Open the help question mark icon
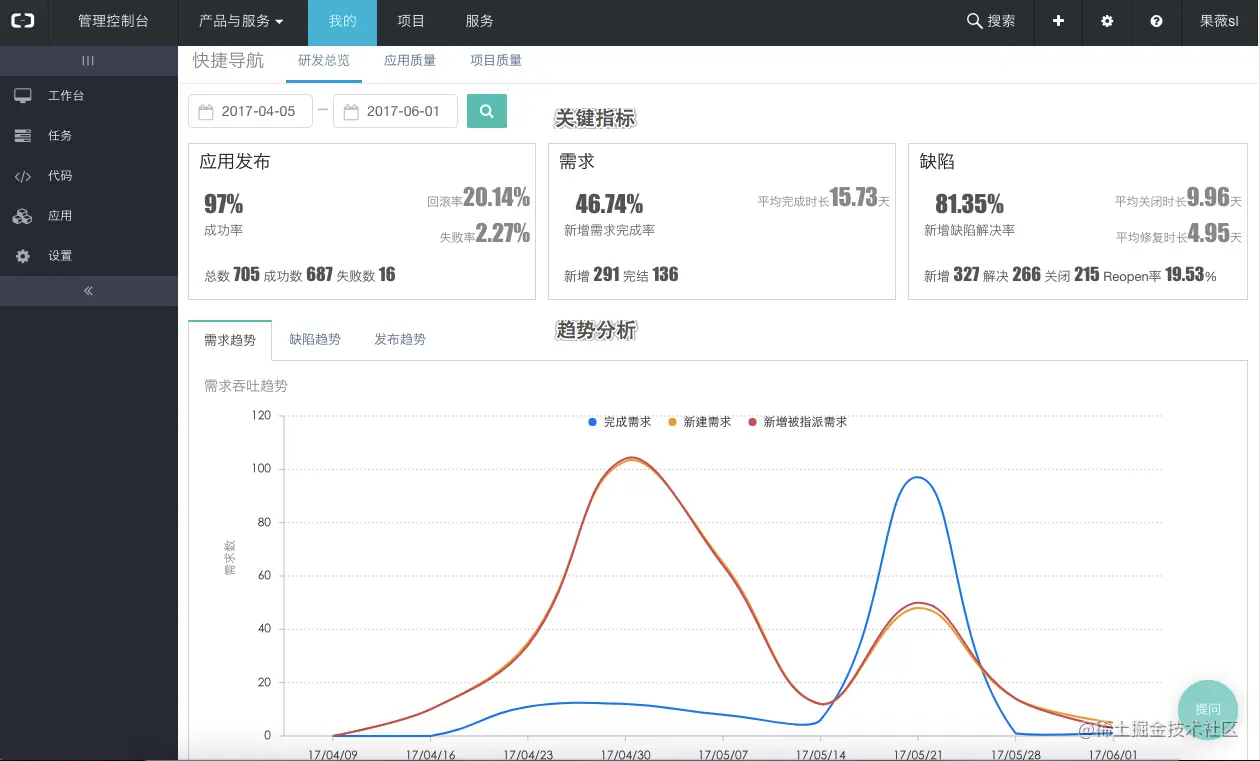The width and height of the screenshot is (1260, 761). (x=1156, y=21)
